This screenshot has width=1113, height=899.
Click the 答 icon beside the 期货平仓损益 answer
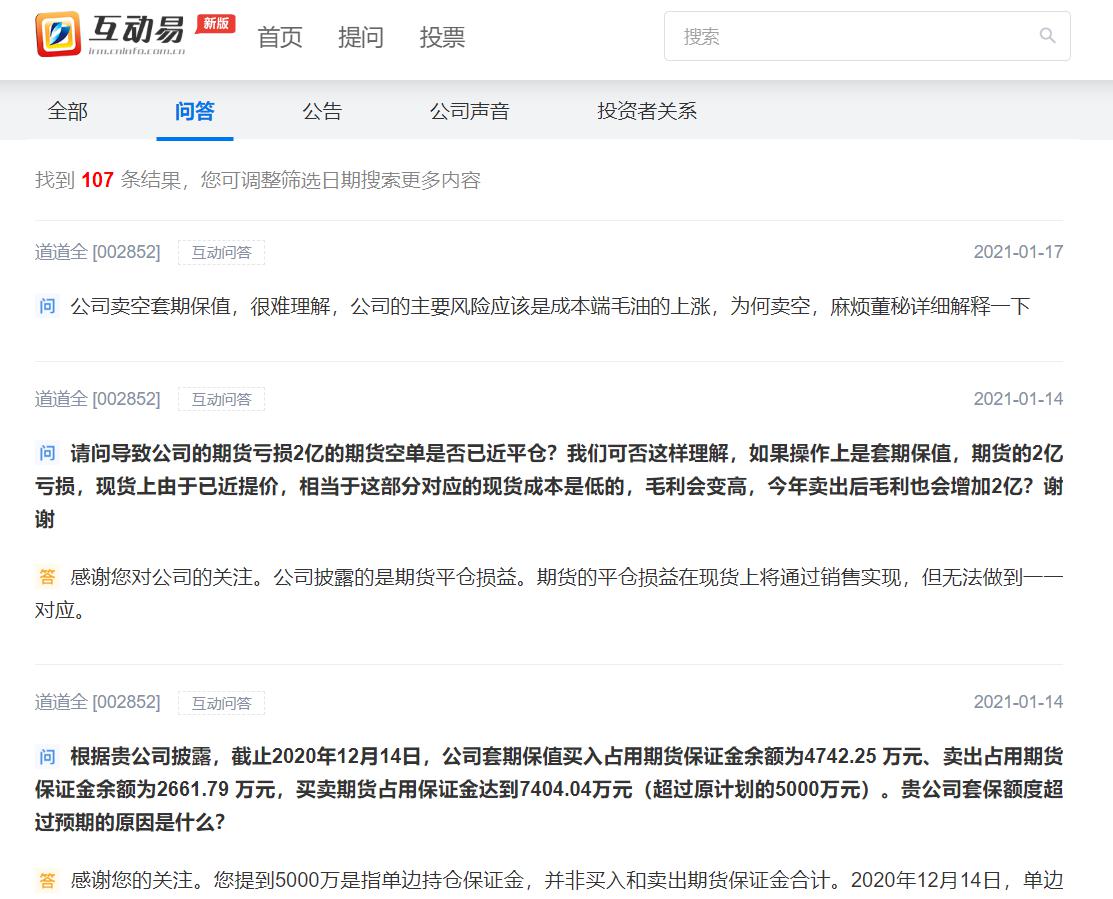[x=47, y=577]
